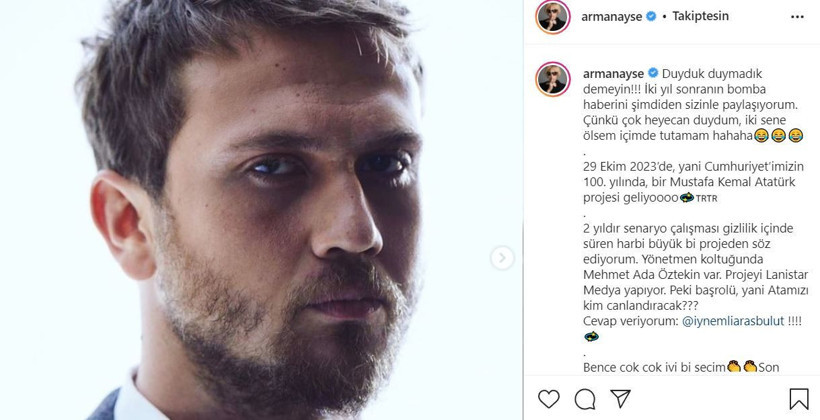Click the verified badge in the header

coord(652,17)
